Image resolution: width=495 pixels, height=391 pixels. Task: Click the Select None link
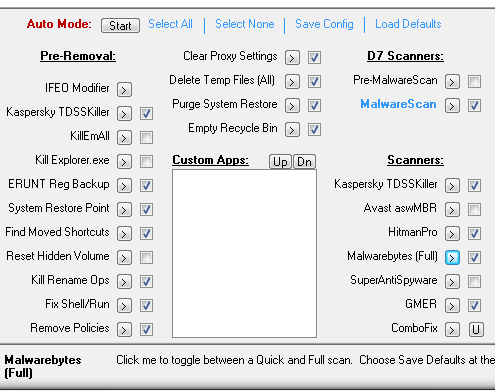(245, 24)
